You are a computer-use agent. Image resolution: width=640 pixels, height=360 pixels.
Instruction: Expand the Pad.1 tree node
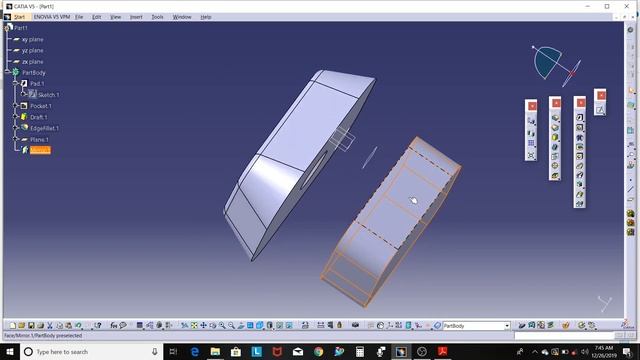coord(16,83)
